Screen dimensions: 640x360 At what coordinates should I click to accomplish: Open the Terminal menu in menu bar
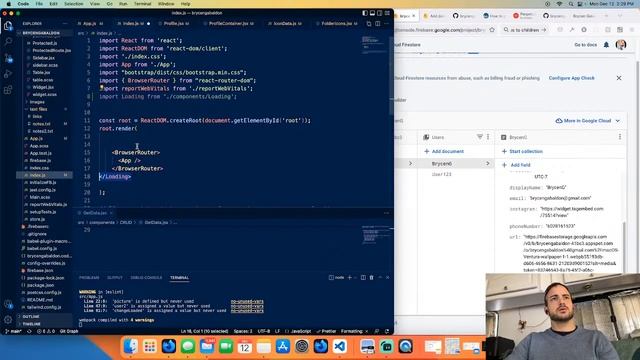click(x=142, y=4)
